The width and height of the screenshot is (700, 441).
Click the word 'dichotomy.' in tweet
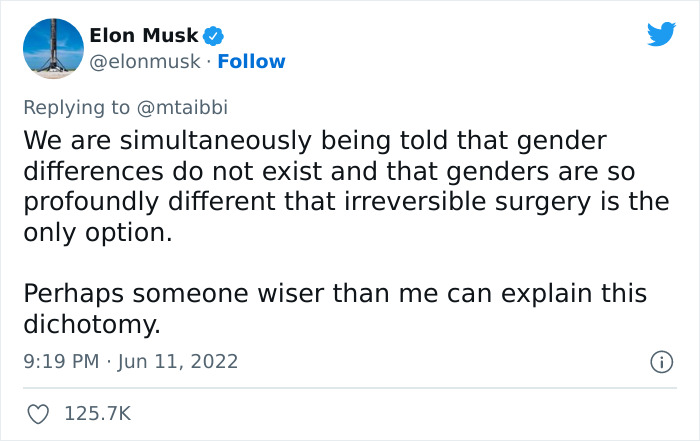[x=91, y=325]
